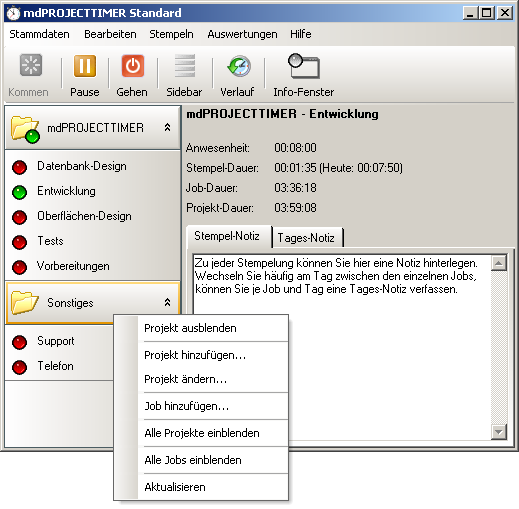Click the Job-Dauer value 03:36:18
Viewport: 519px width, 509px height.
(295, 188)
